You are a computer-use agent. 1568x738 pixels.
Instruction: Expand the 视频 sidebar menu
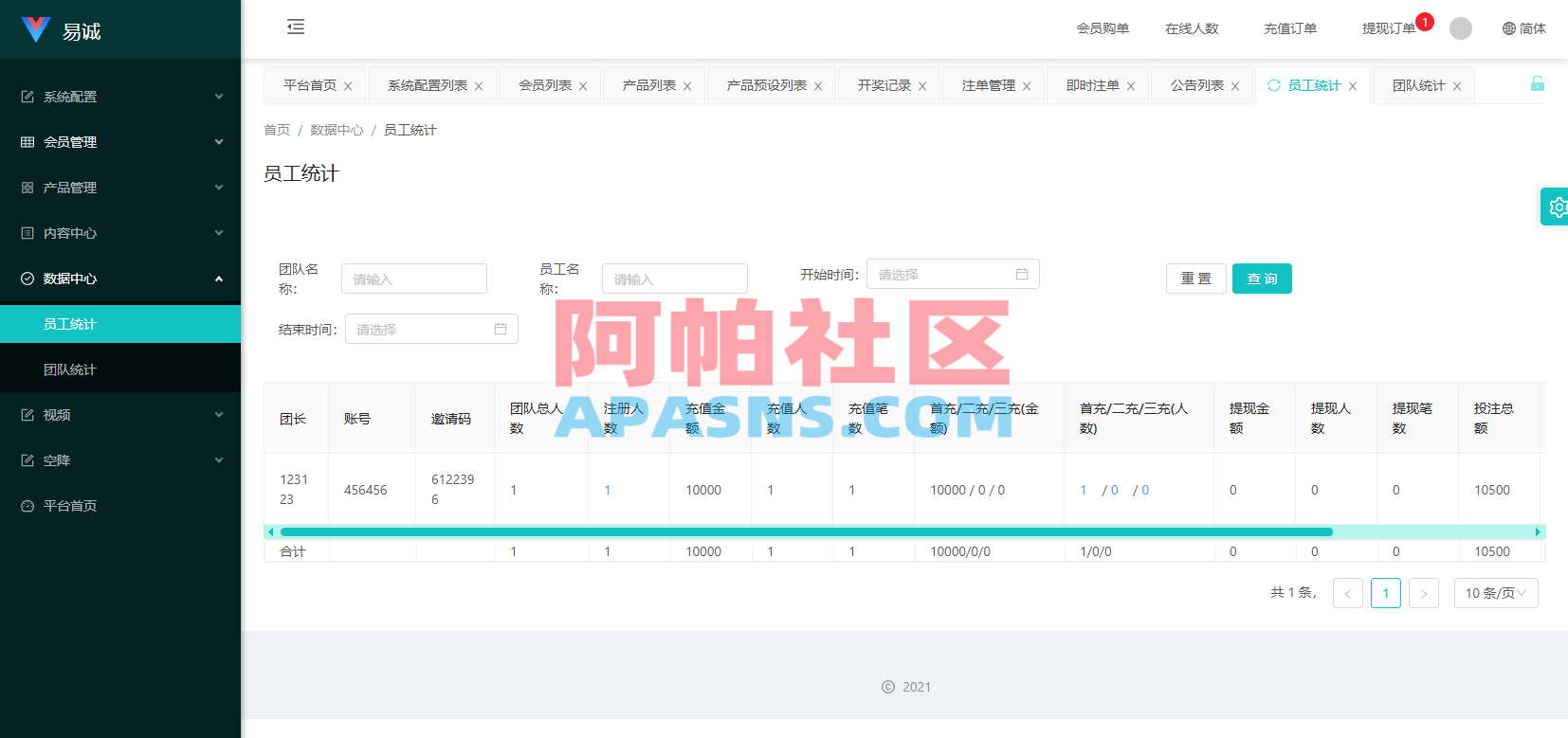click(x=120, y=415)
